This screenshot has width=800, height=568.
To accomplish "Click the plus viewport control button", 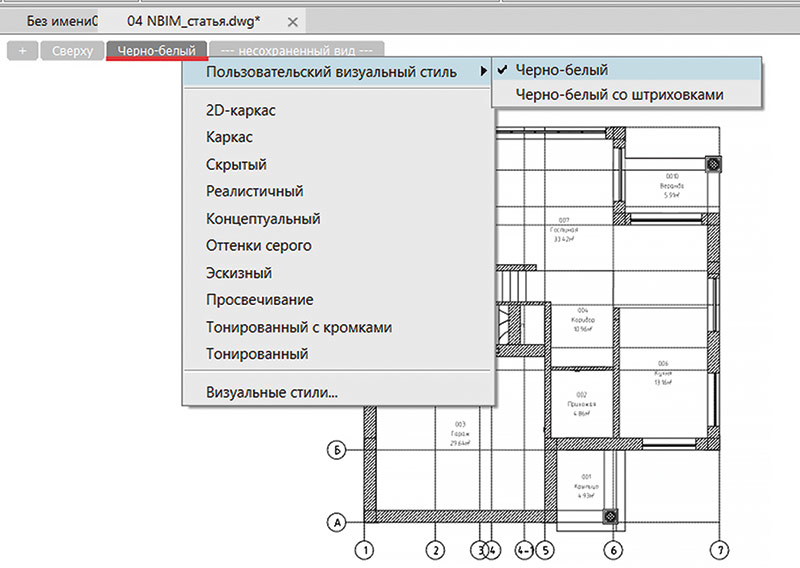I will [x=21, y=50].
